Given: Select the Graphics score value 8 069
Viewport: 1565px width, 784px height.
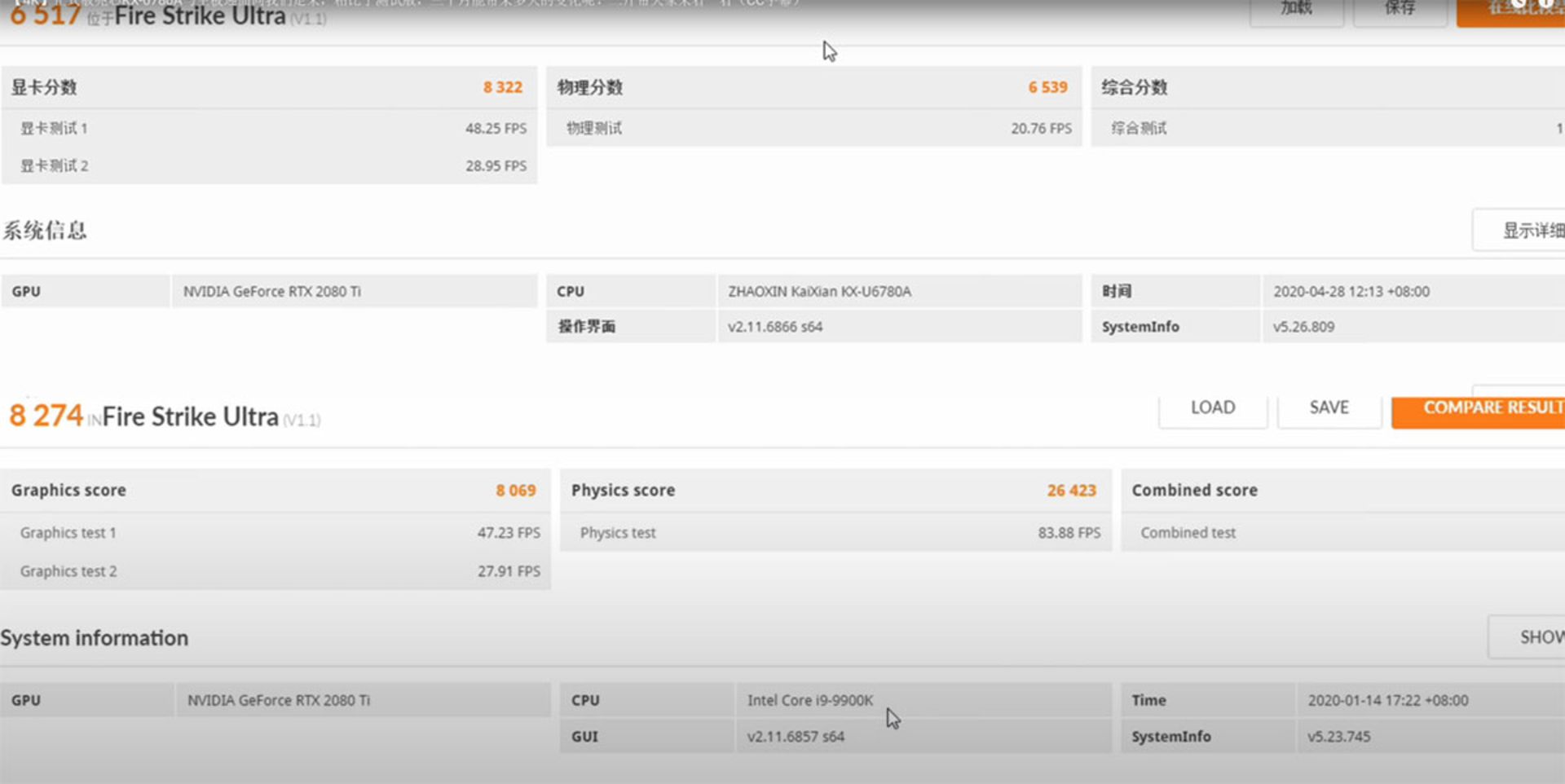Looking at the screenshot, I should 516,491.
